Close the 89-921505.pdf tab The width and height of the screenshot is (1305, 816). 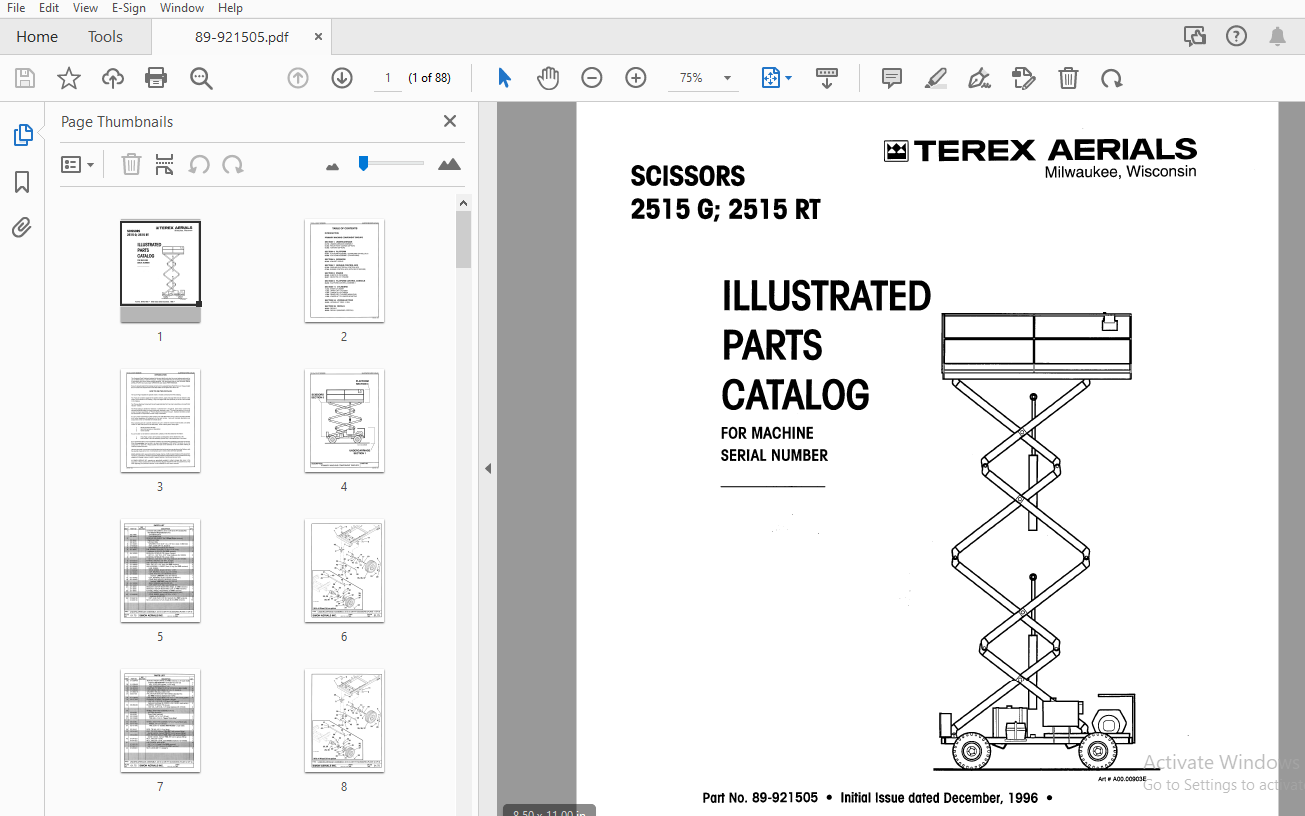318,37
